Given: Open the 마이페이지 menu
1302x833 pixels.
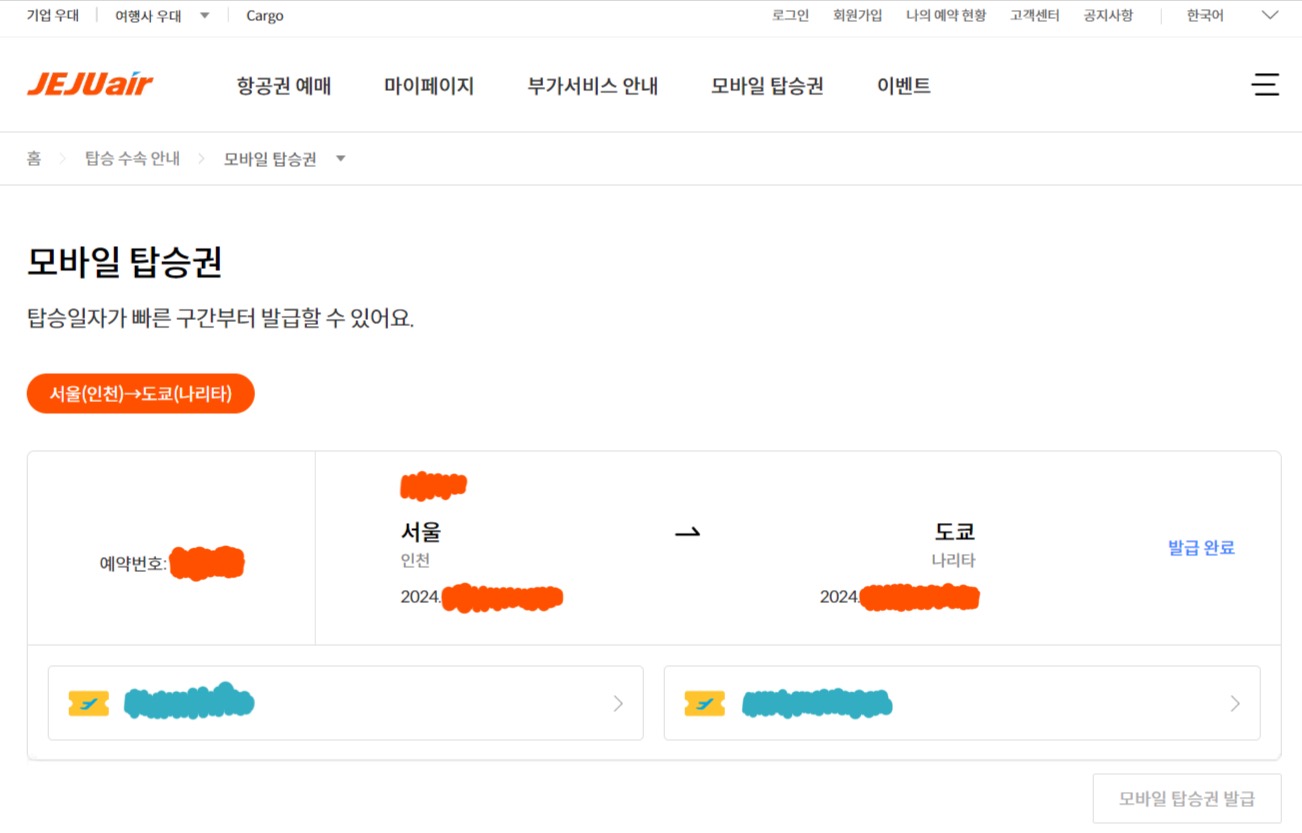Looking at the screenshot, I should pos(429,86).
